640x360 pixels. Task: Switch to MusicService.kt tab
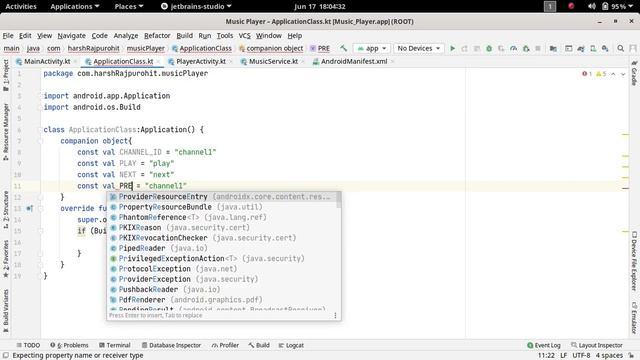click(x=273, y=61)
